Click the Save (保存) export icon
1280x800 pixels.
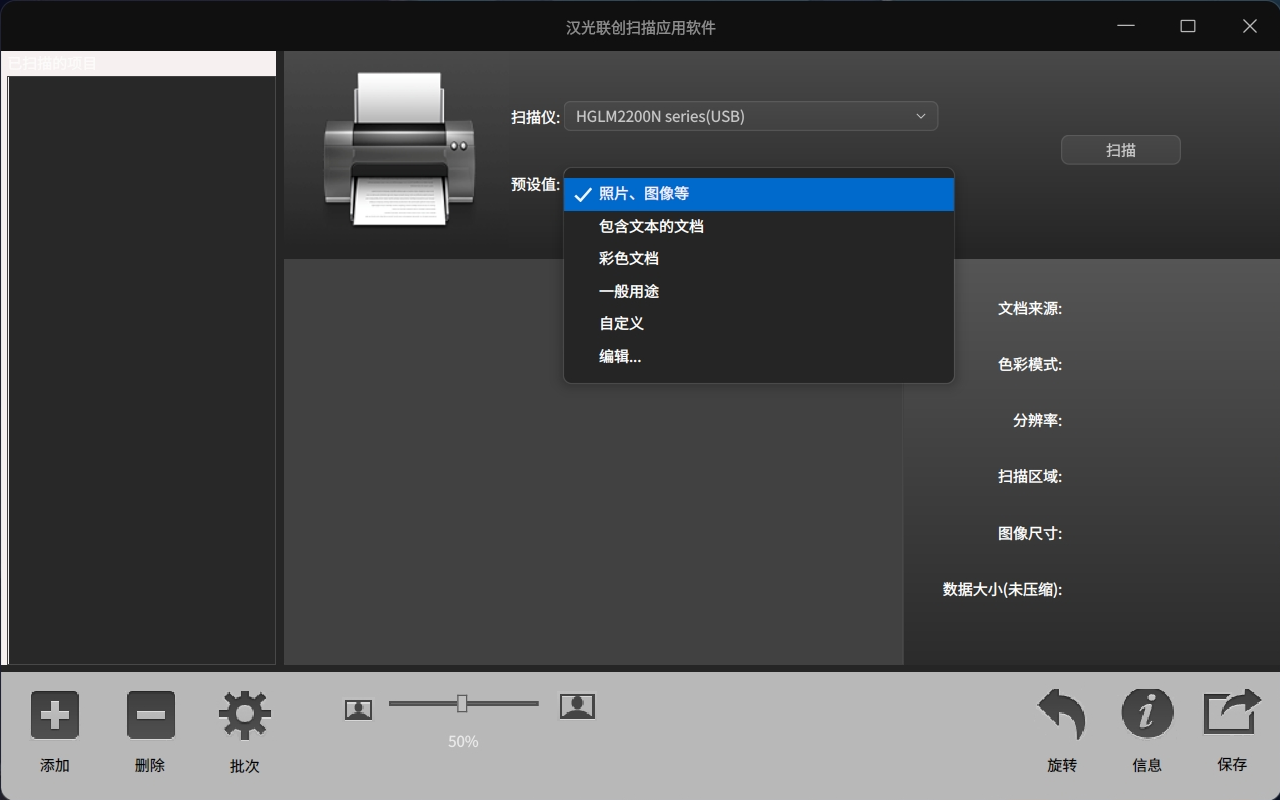point(1232,714)
